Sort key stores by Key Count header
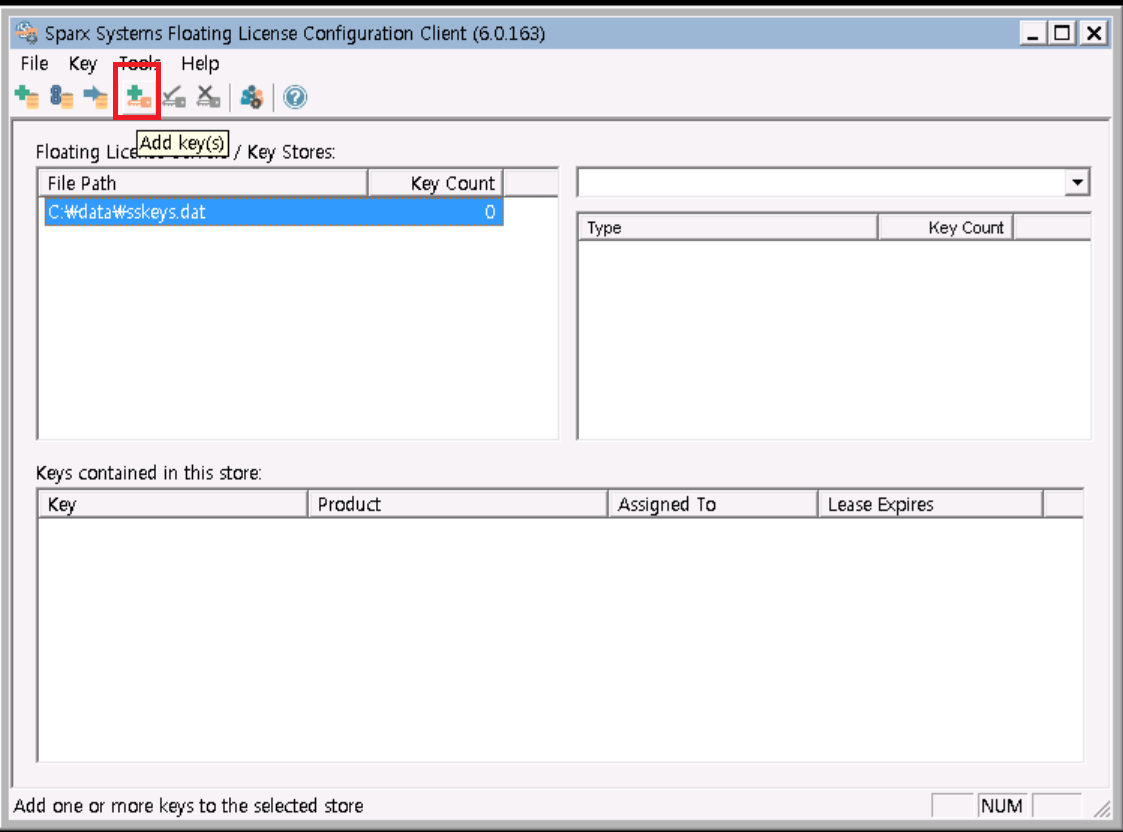This screenshot has width=1123, height=832. (435, 183)
